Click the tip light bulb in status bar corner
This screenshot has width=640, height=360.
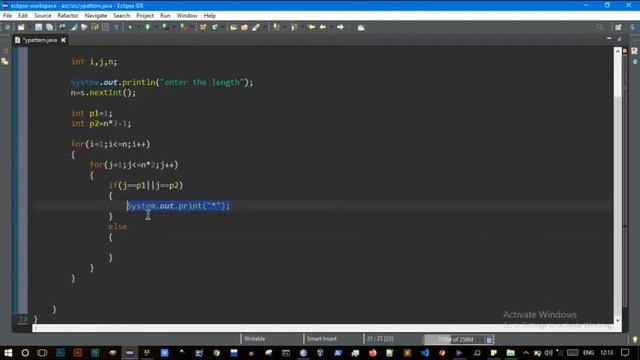pos(635,340)
